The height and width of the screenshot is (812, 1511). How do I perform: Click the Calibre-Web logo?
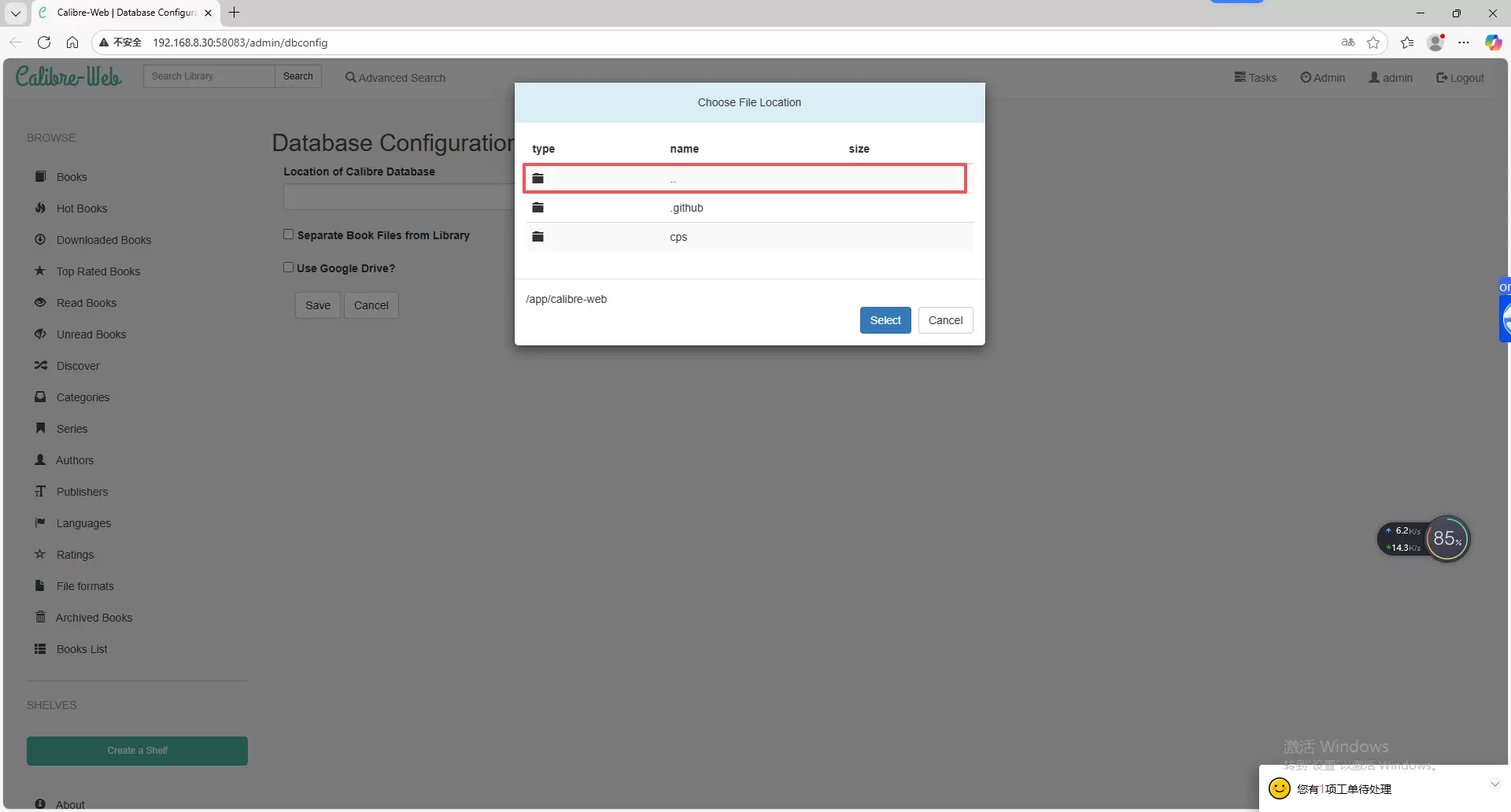tap(68, 76)
